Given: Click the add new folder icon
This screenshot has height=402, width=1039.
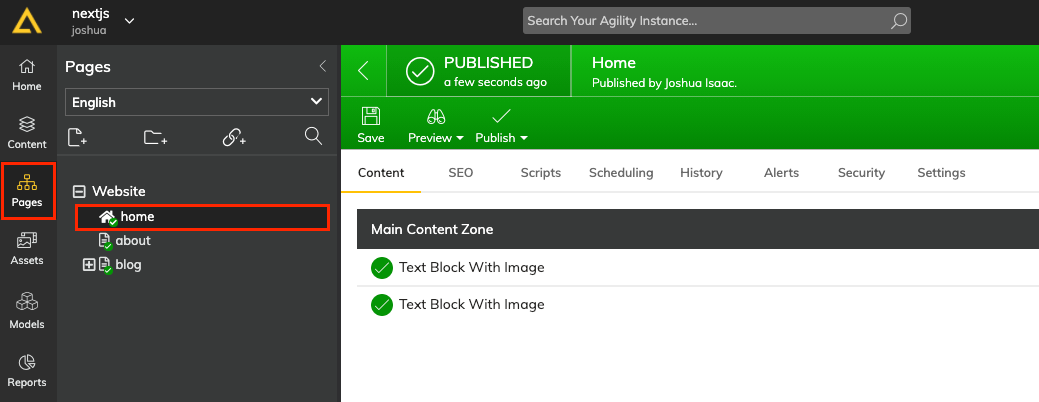Looking at the screenshot, I should (156, 137).
